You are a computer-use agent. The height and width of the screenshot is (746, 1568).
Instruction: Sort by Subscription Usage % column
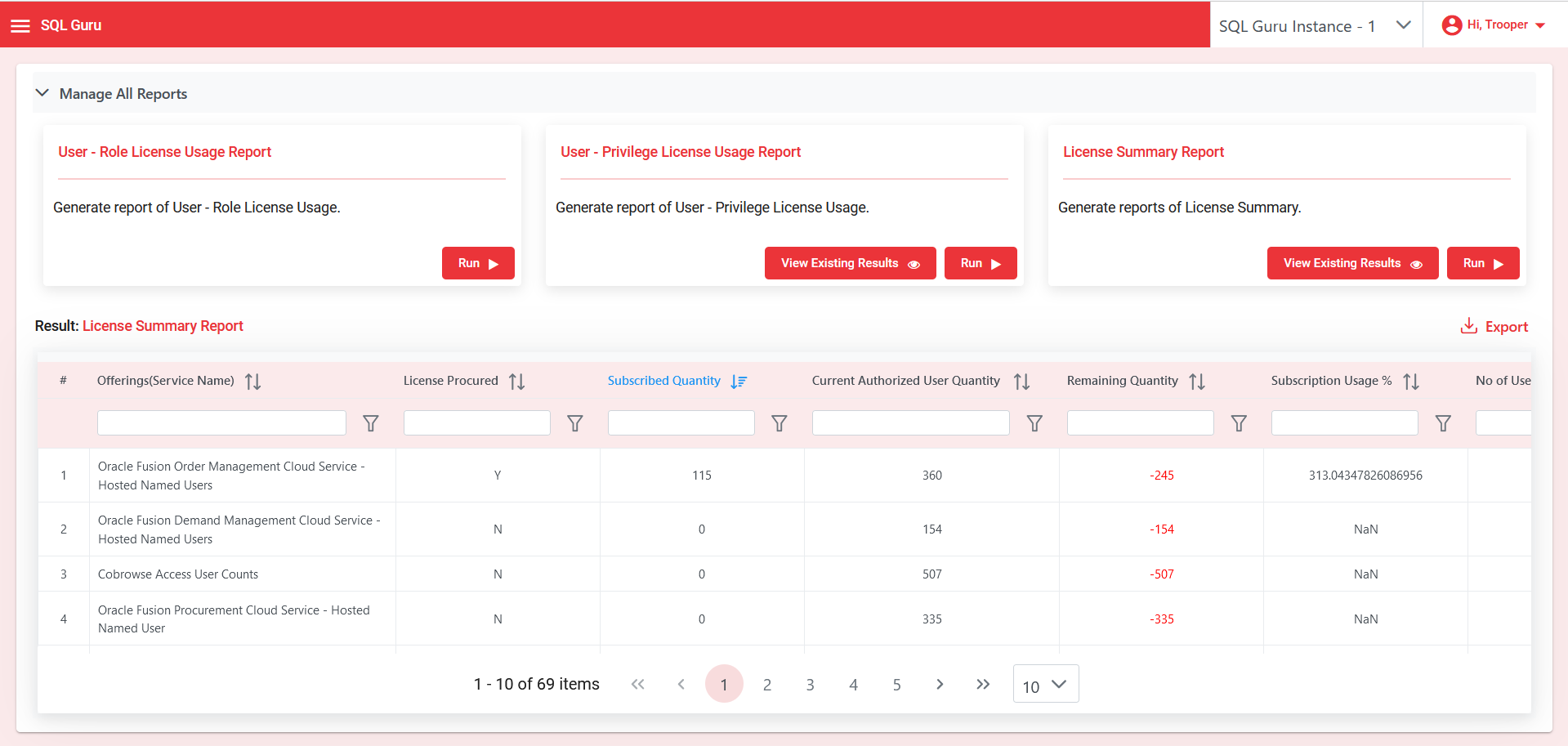pos(1411,382)
